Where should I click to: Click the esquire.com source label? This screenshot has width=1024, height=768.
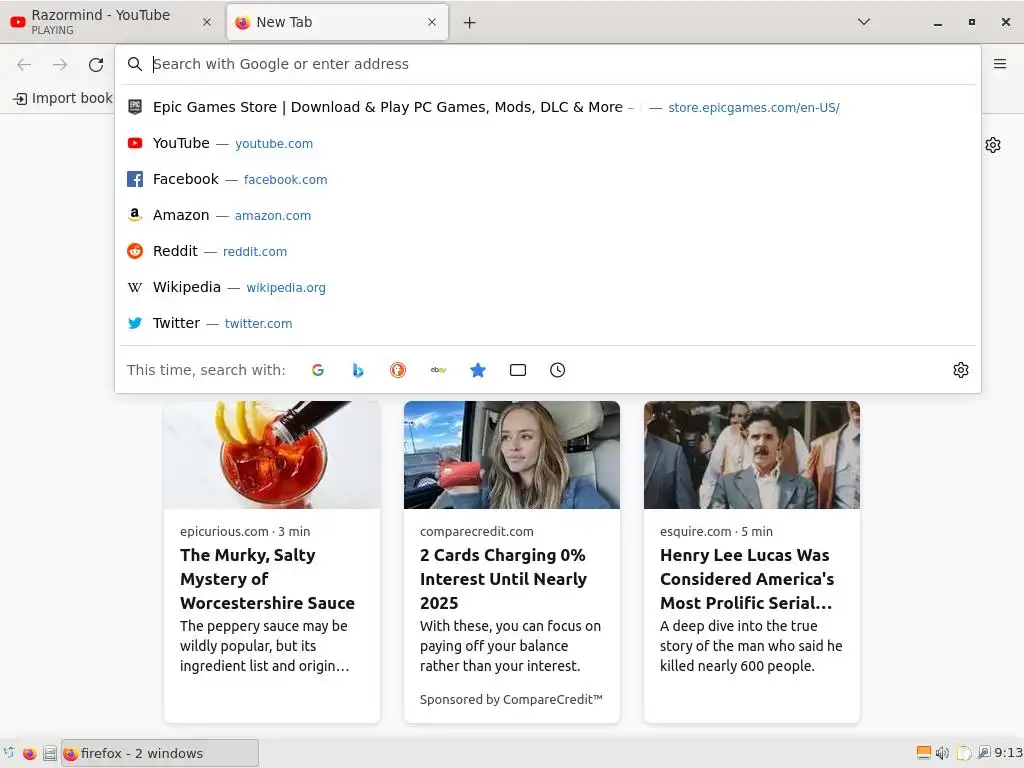(696, 532)
